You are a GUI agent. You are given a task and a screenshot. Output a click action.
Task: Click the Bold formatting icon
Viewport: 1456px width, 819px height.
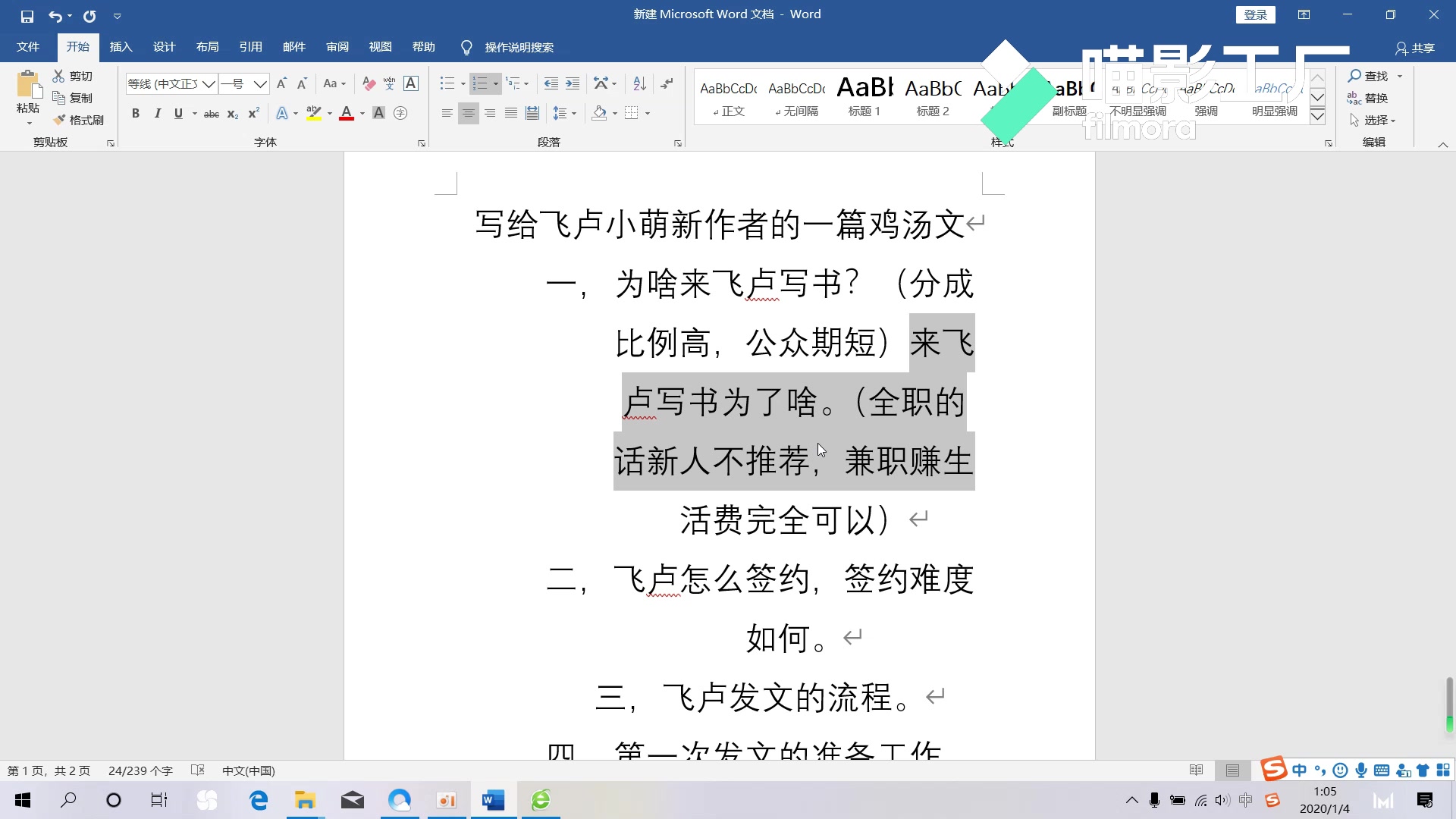pyautogui.click(x=136, y=112)
